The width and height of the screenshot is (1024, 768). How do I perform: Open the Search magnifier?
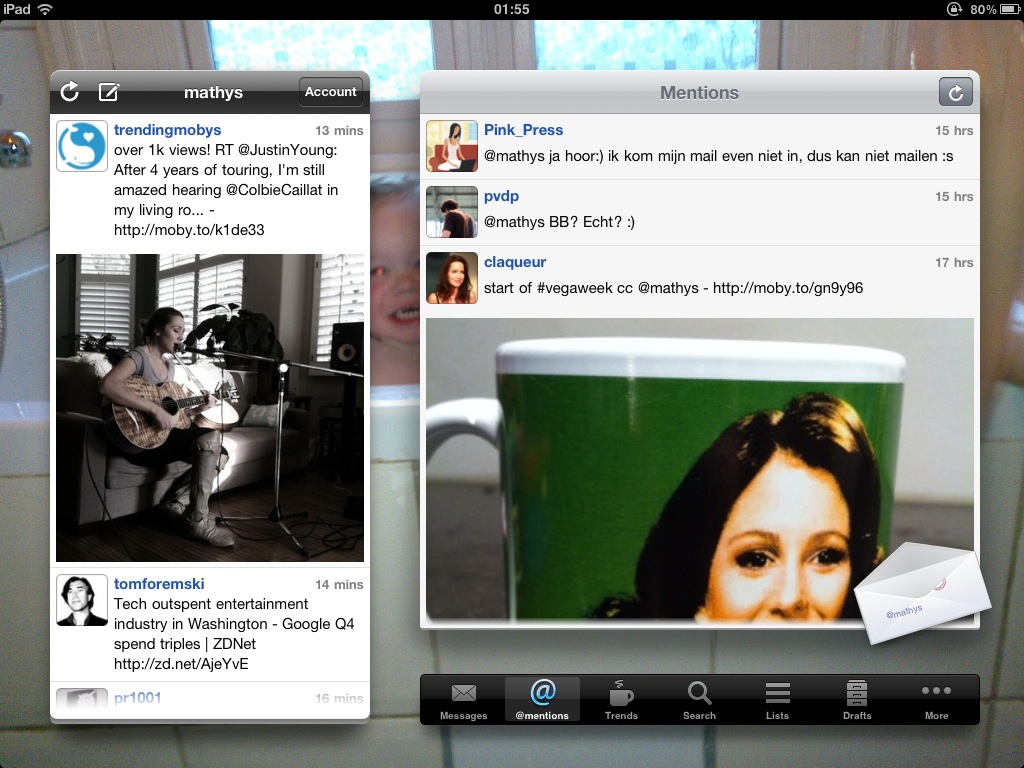(x=699, y=700)
